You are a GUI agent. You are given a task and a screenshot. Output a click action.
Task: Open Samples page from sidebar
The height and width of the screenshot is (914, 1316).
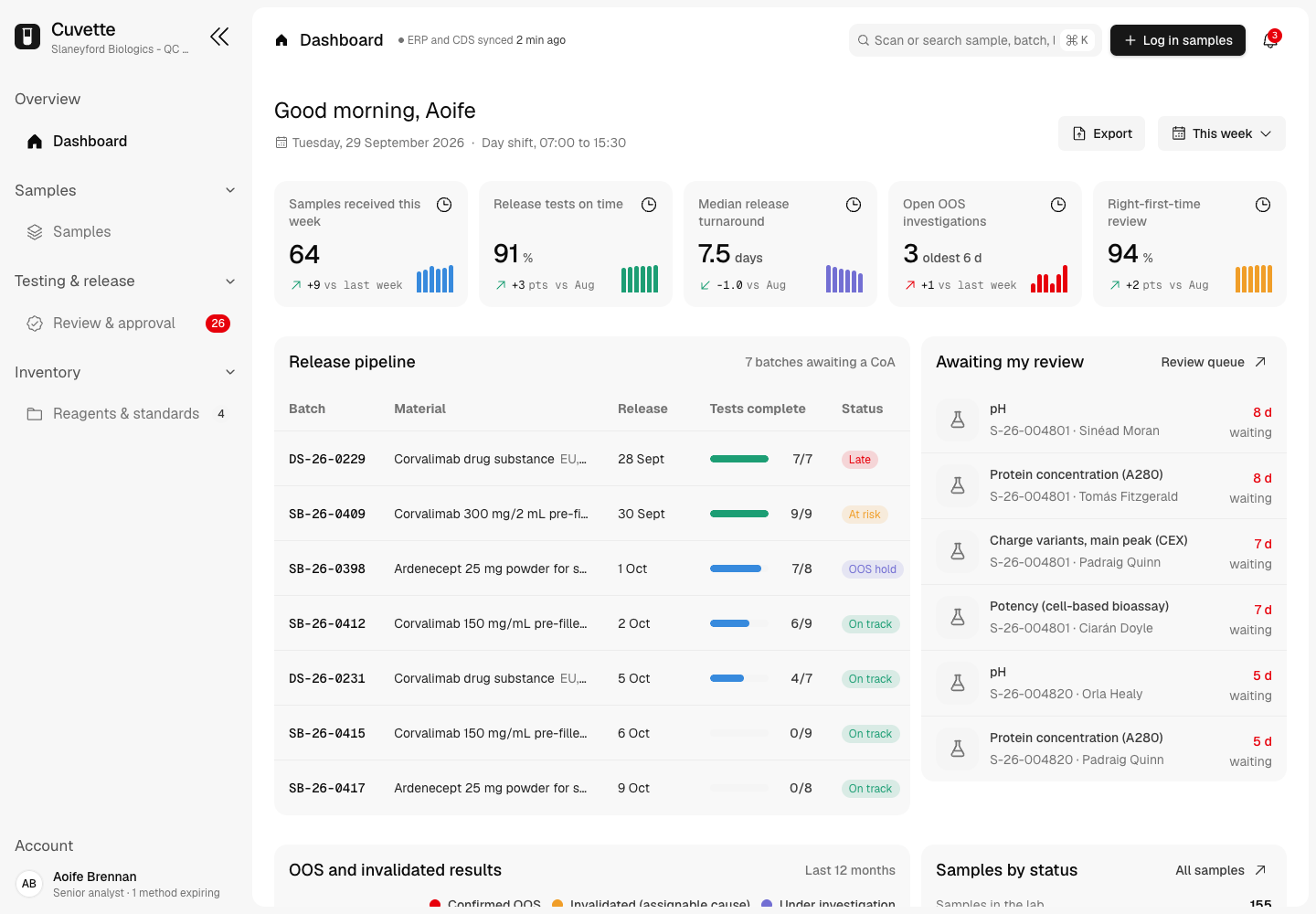tap(126, 232)
